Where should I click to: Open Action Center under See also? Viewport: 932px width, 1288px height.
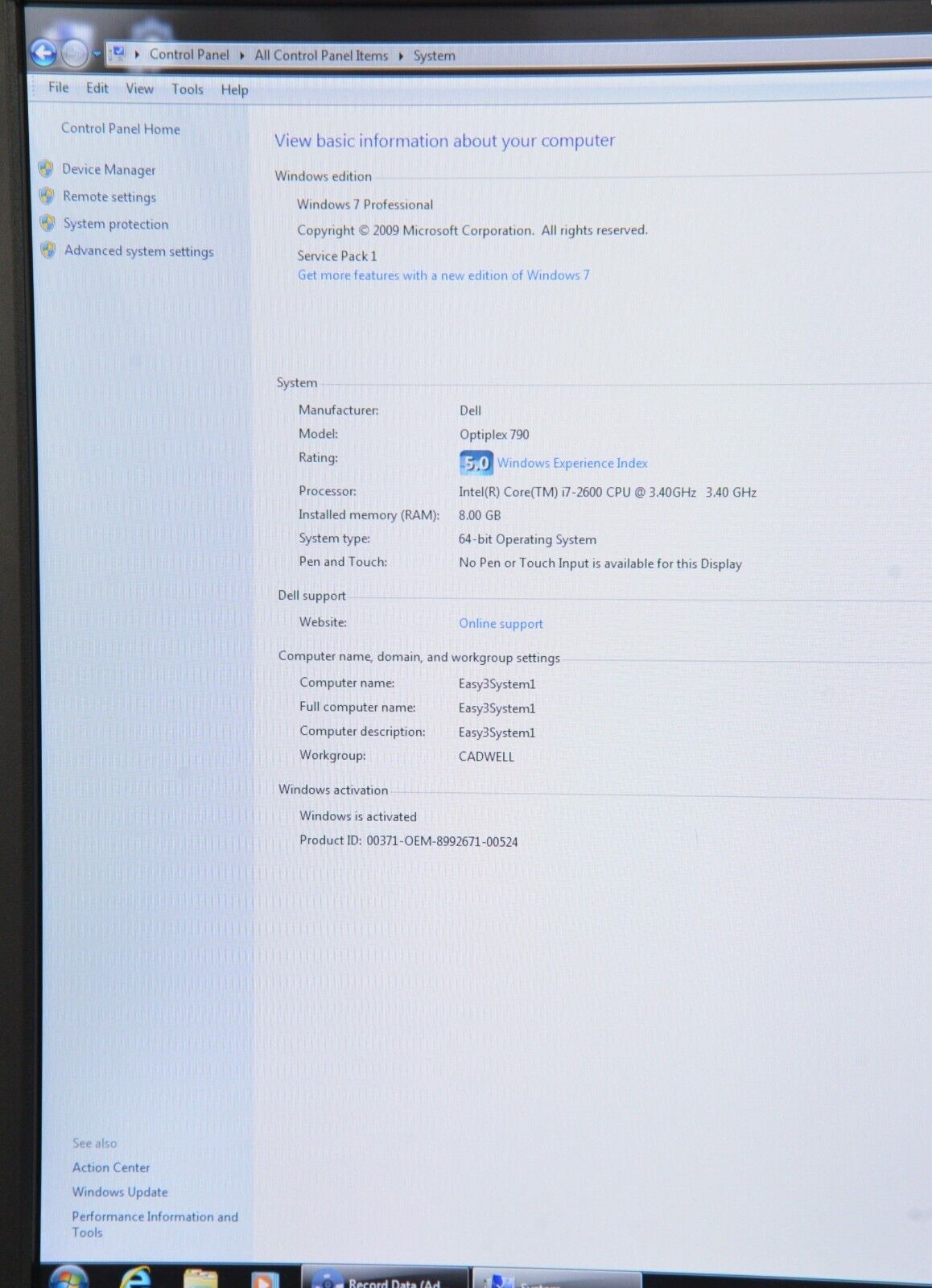(x=111, y=1167)
